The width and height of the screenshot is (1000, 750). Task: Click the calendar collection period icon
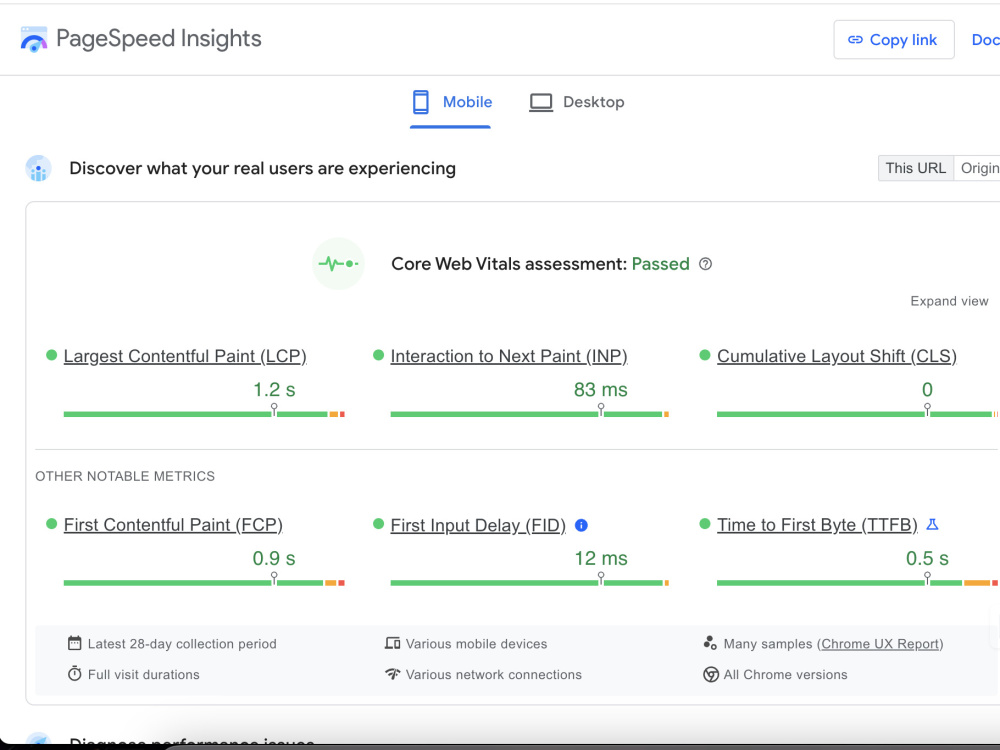tap(75, 643)
